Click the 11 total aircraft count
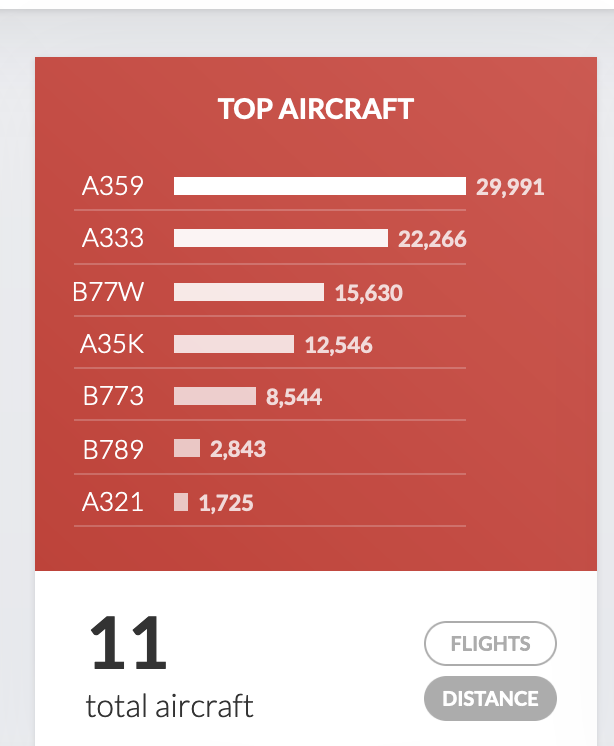The image size is (614, 746). click(x=127, y=645)
